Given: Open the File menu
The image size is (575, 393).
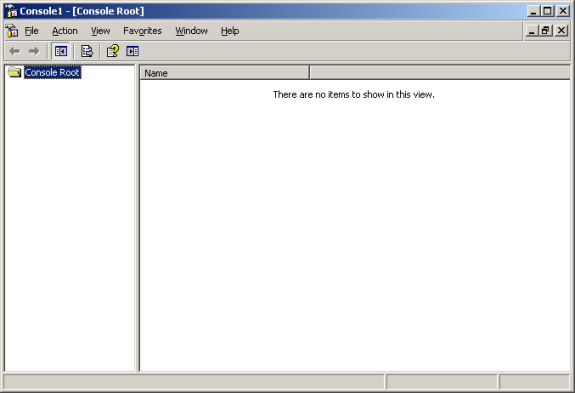Looking at the screenshot, I should [x=32, y=31].
